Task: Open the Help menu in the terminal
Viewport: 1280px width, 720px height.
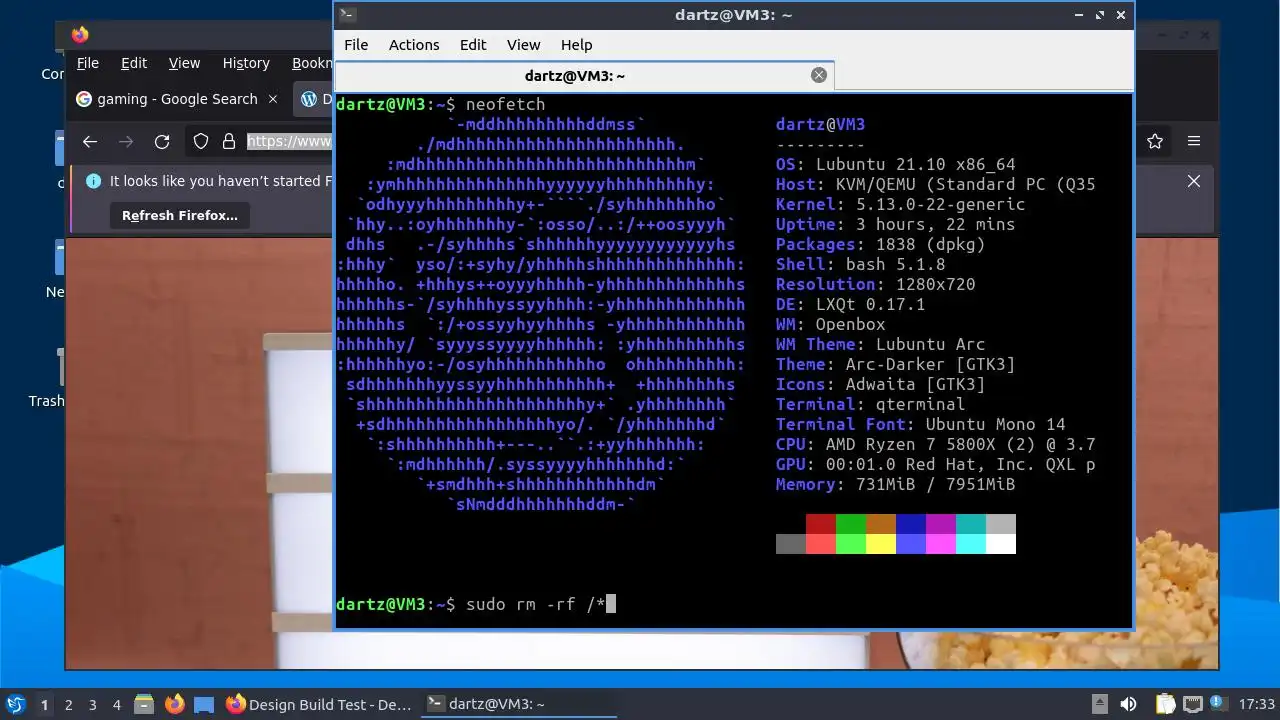Action: click(576, 45)
